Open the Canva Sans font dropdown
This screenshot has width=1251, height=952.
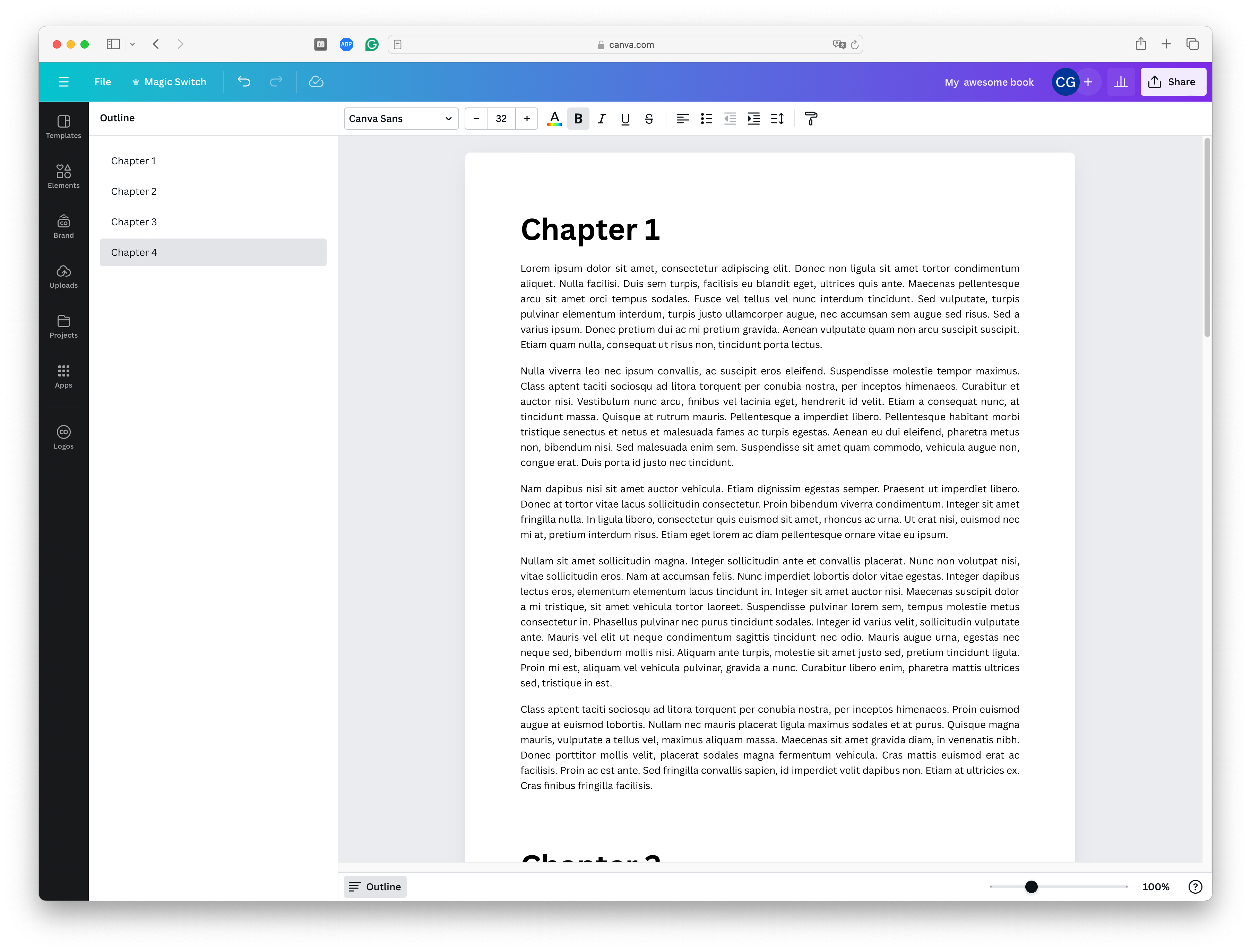[x=400, y=119]
